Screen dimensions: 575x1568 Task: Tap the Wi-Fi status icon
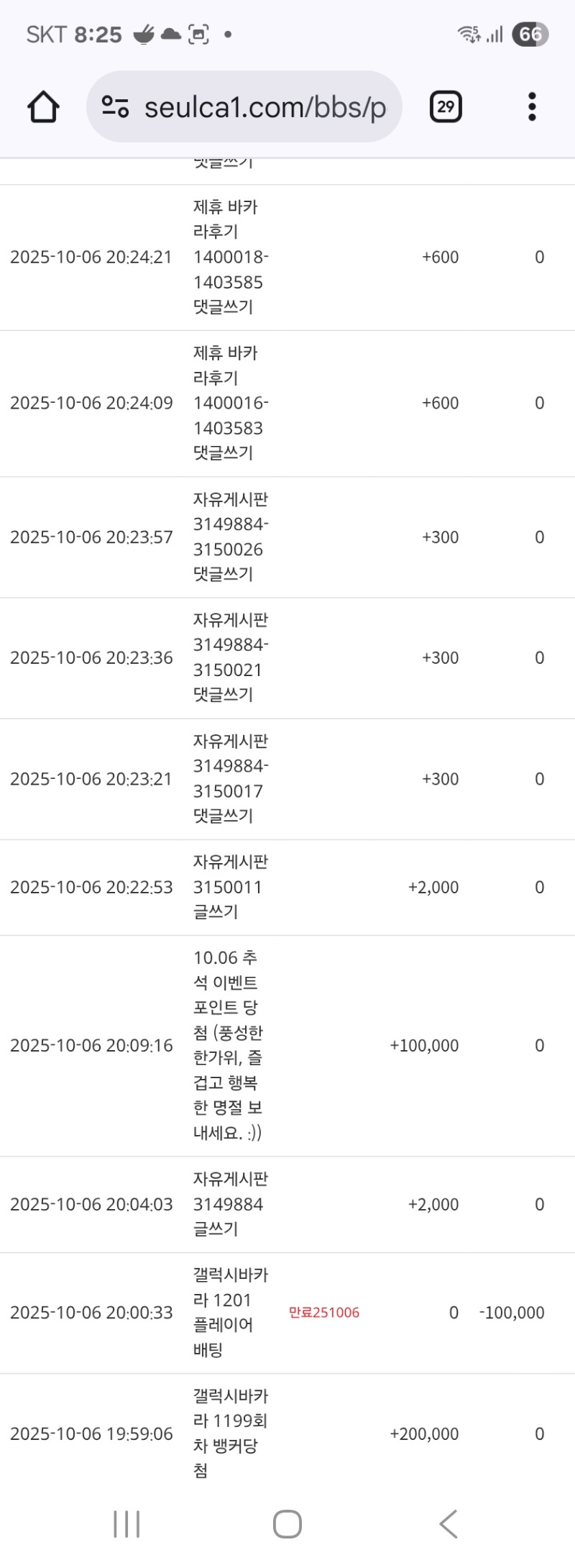point(469,35)
